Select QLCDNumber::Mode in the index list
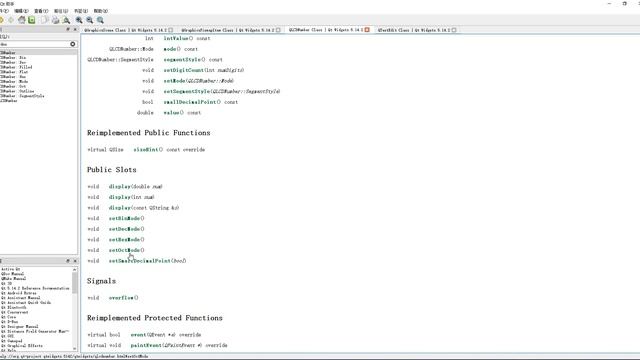 (14, 82)
